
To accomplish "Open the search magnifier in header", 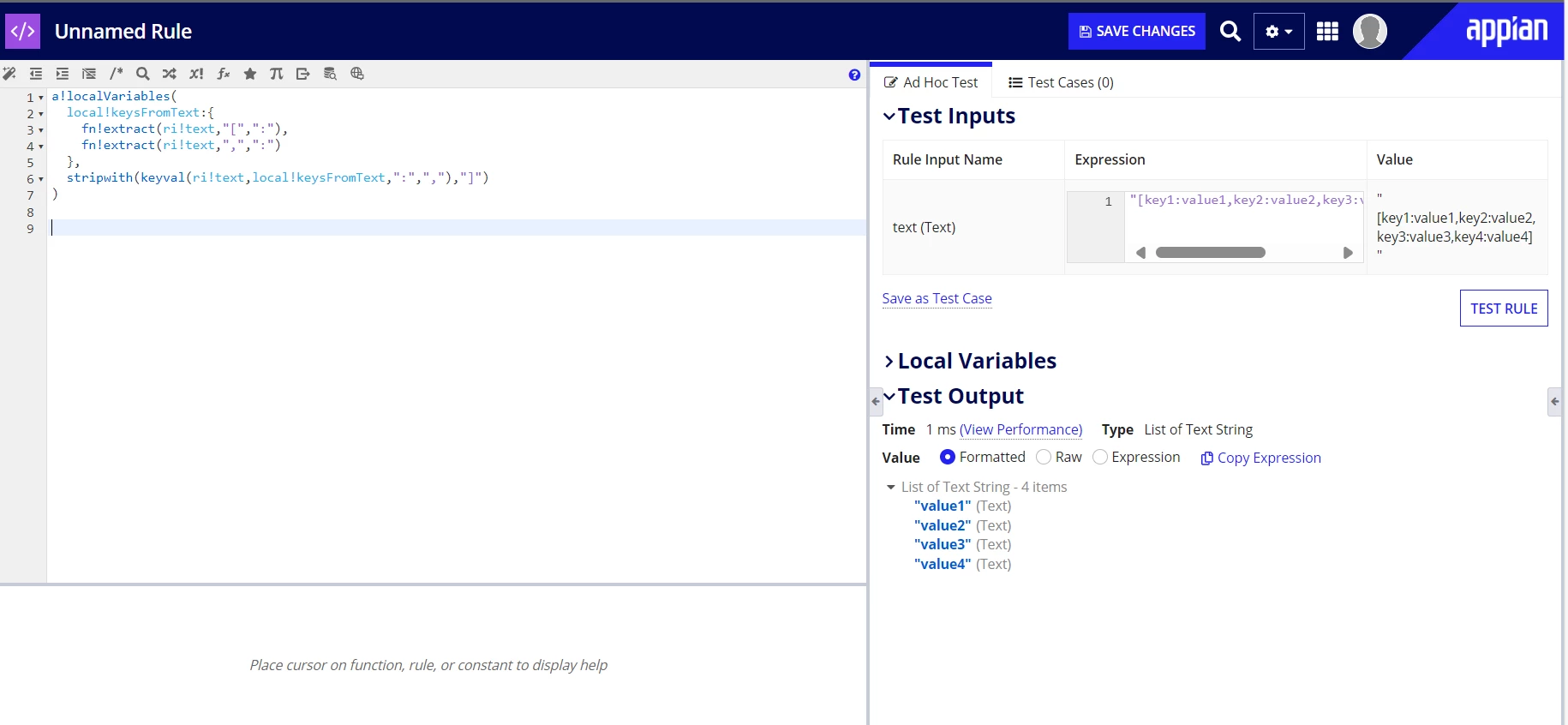I will [1230, 32].
